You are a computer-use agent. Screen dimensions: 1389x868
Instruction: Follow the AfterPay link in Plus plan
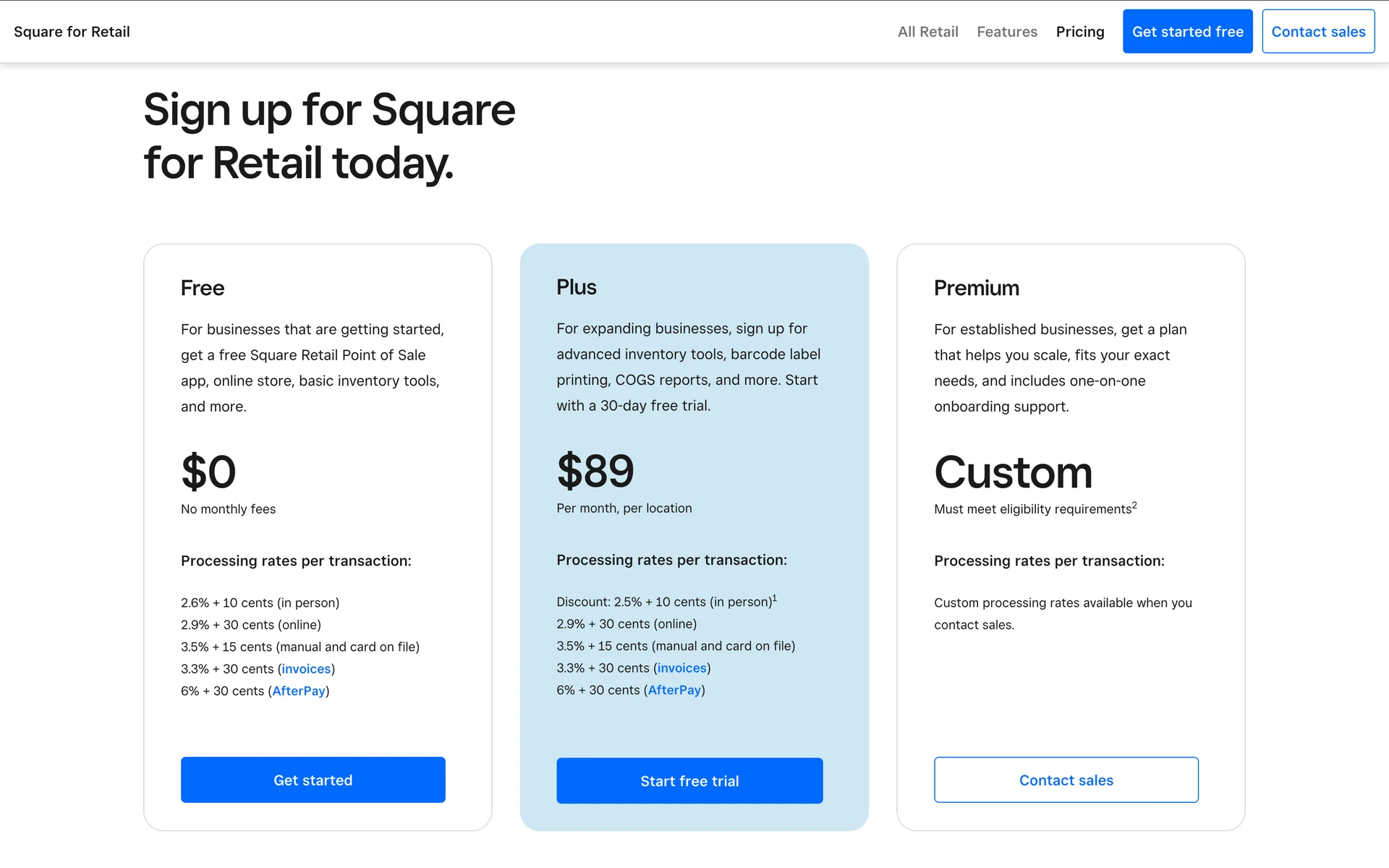674,690
